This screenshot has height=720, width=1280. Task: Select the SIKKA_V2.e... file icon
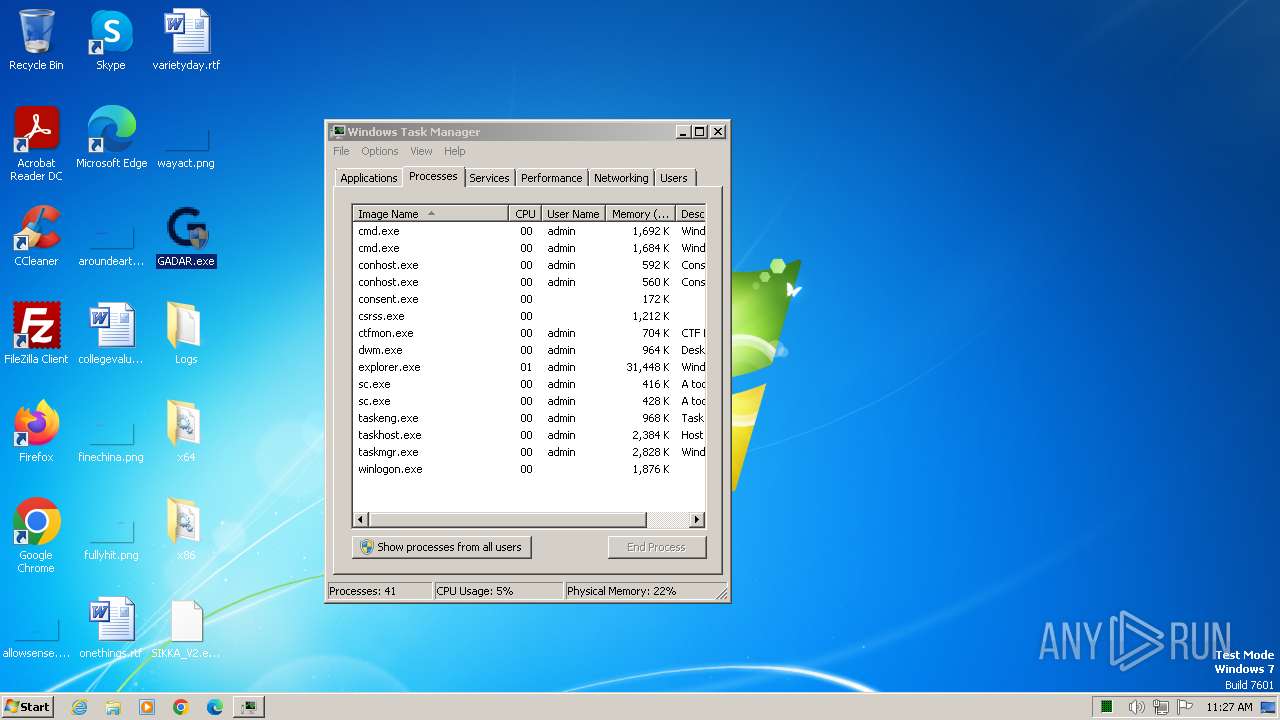coord(186,628)
